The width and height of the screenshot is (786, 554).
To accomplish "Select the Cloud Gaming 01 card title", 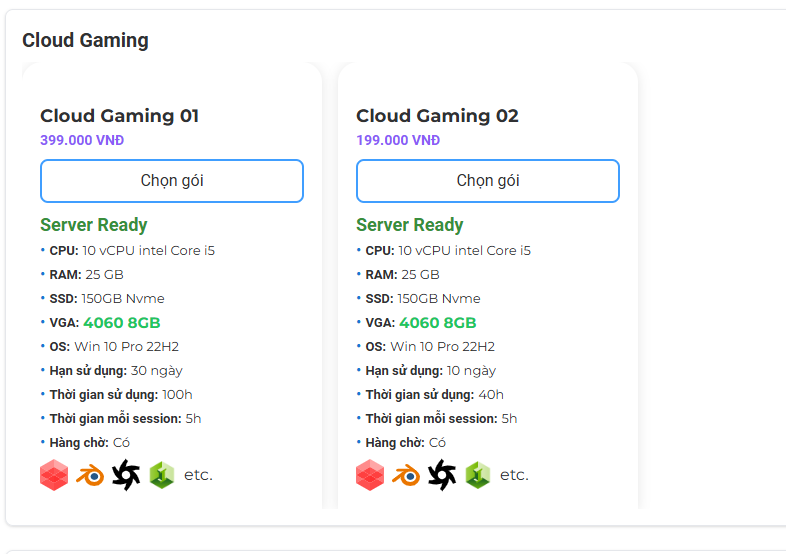I will click(119, 116).
